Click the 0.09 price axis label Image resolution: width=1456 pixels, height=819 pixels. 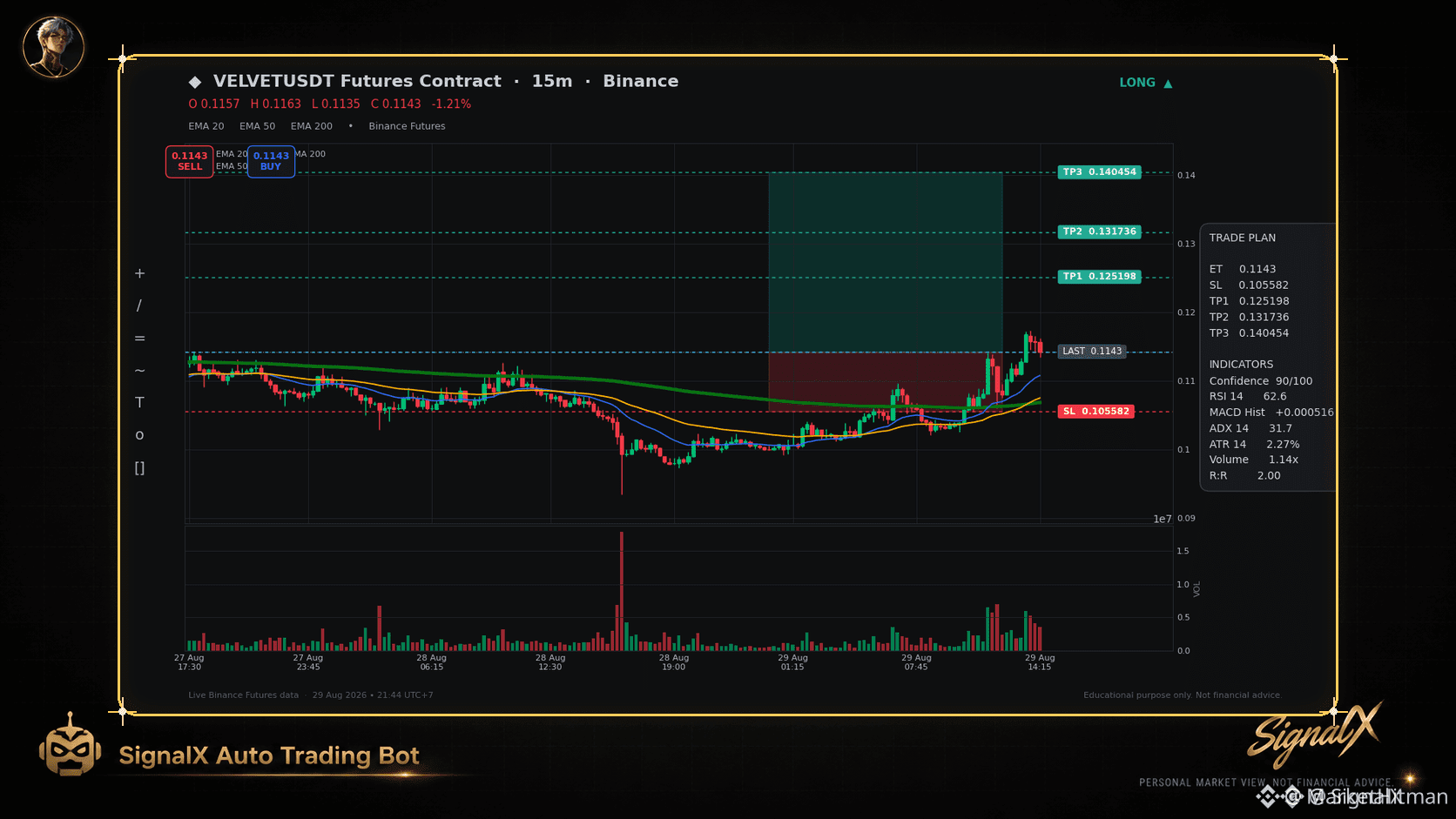(1186, 519)
